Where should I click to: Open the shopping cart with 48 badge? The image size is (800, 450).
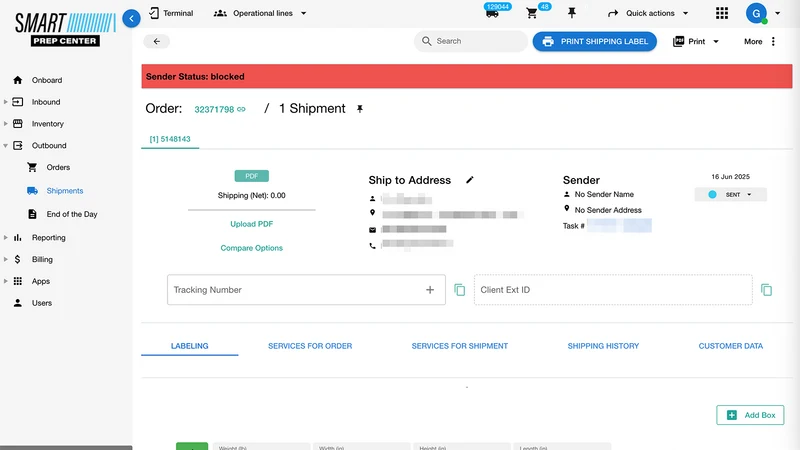tap(532, 13)
